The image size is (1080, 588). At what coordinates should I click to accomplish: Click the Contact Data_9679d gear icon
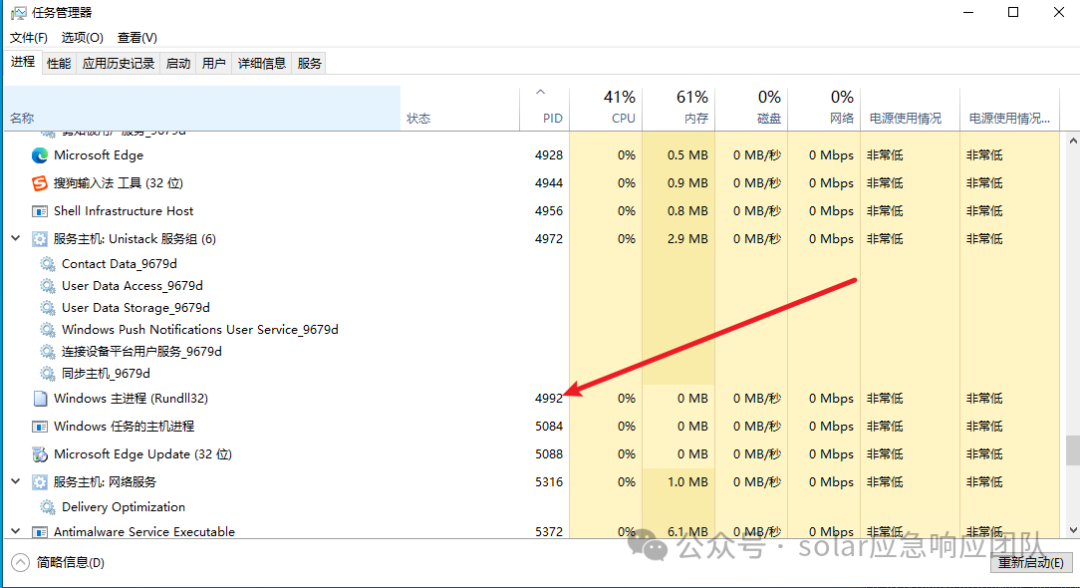pyautogui.click(x=48, y=264)
